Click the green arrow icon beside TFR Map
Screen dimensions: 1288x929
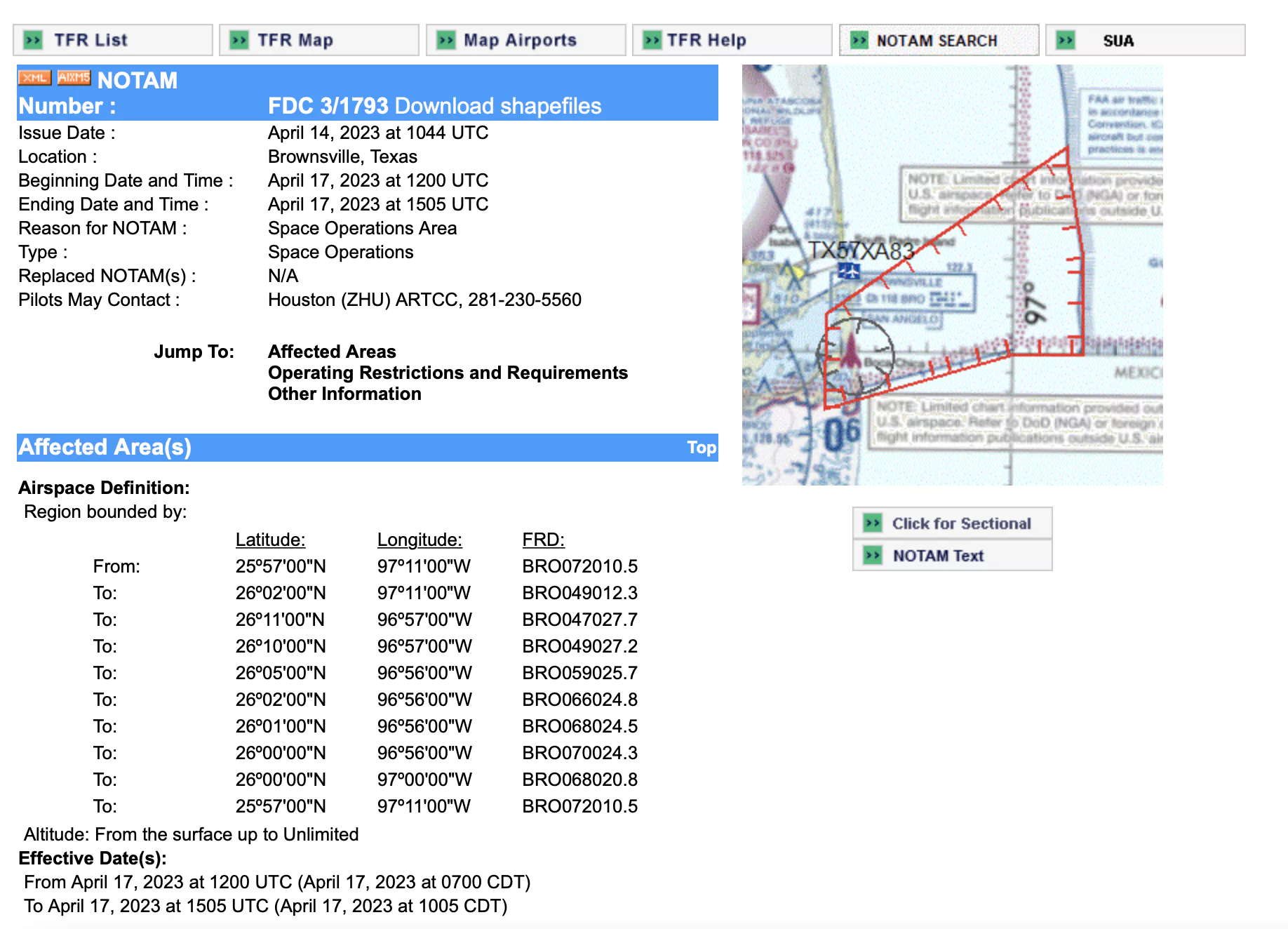tap(239, 40)
